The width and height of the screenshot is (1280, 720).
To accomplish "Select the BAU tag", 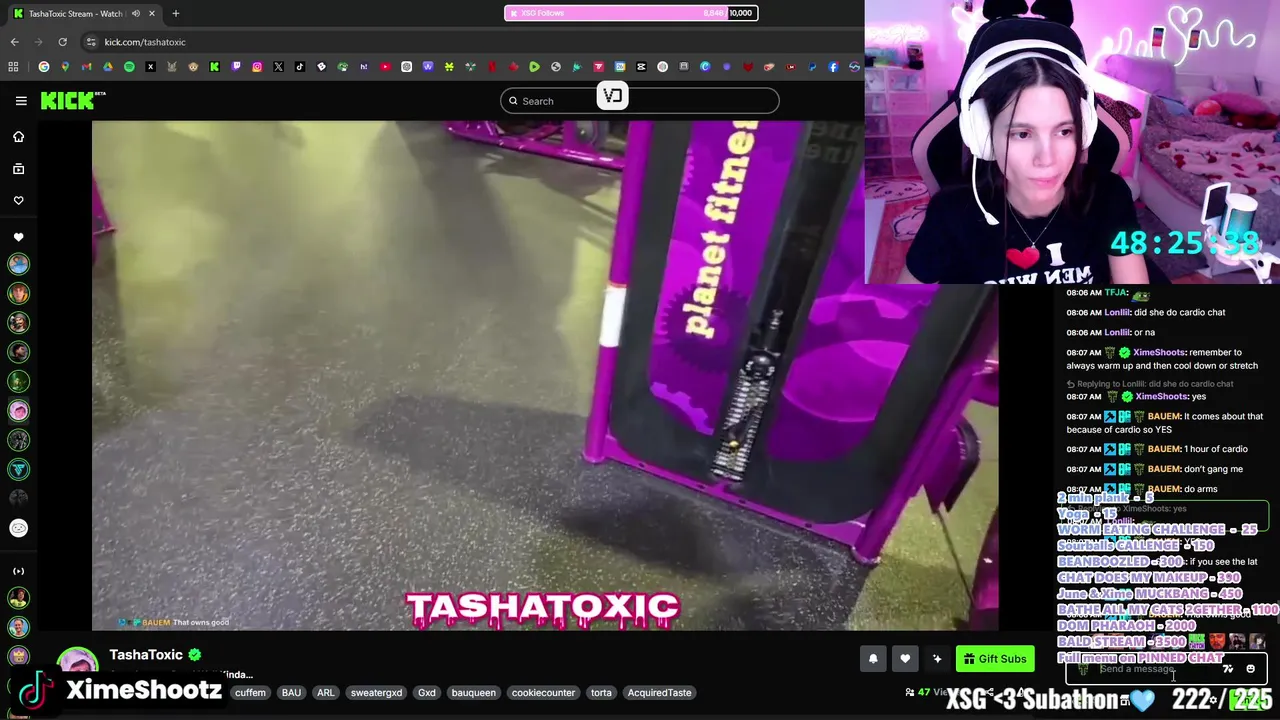I will pyautogui.click(x=291, y=692).
